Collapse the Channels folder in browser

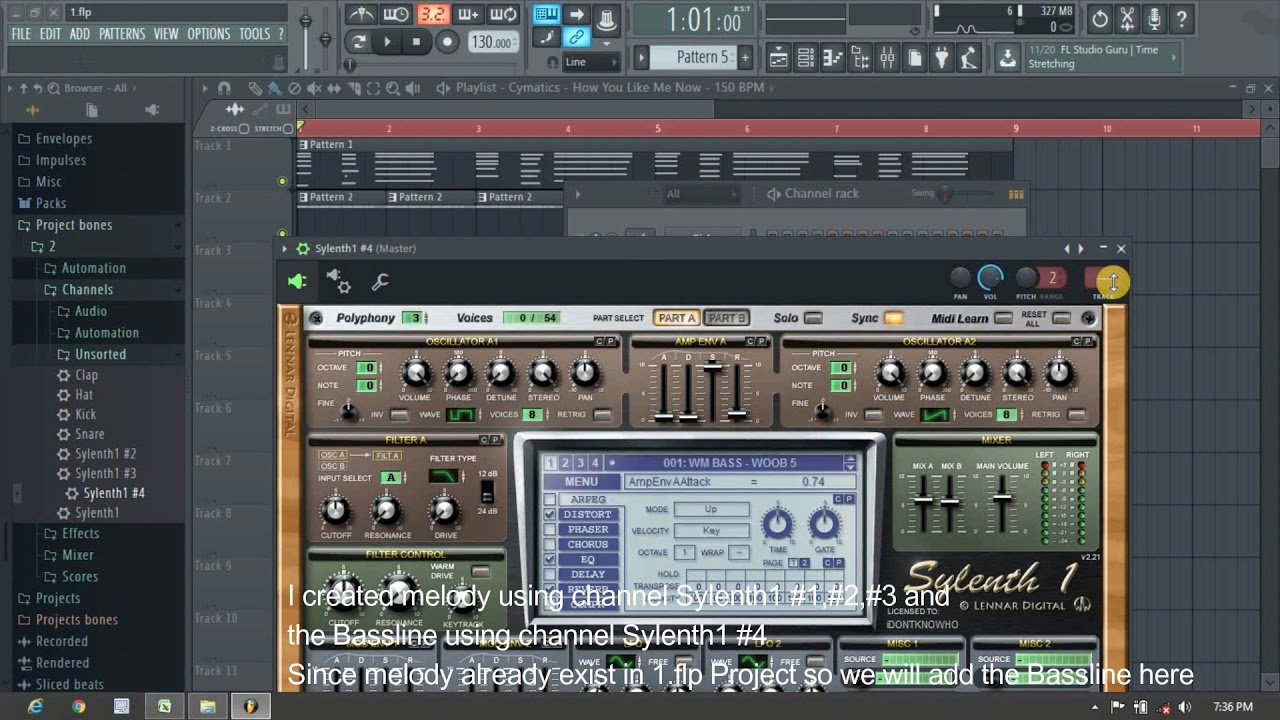(87, 290)
